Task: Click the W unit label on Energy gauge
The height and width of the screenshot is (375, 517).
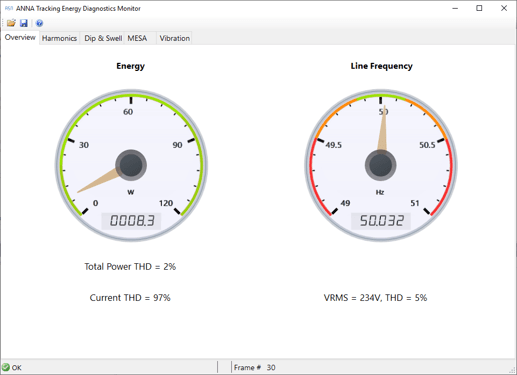Action: pyautogui.click(x=131, y=192)
